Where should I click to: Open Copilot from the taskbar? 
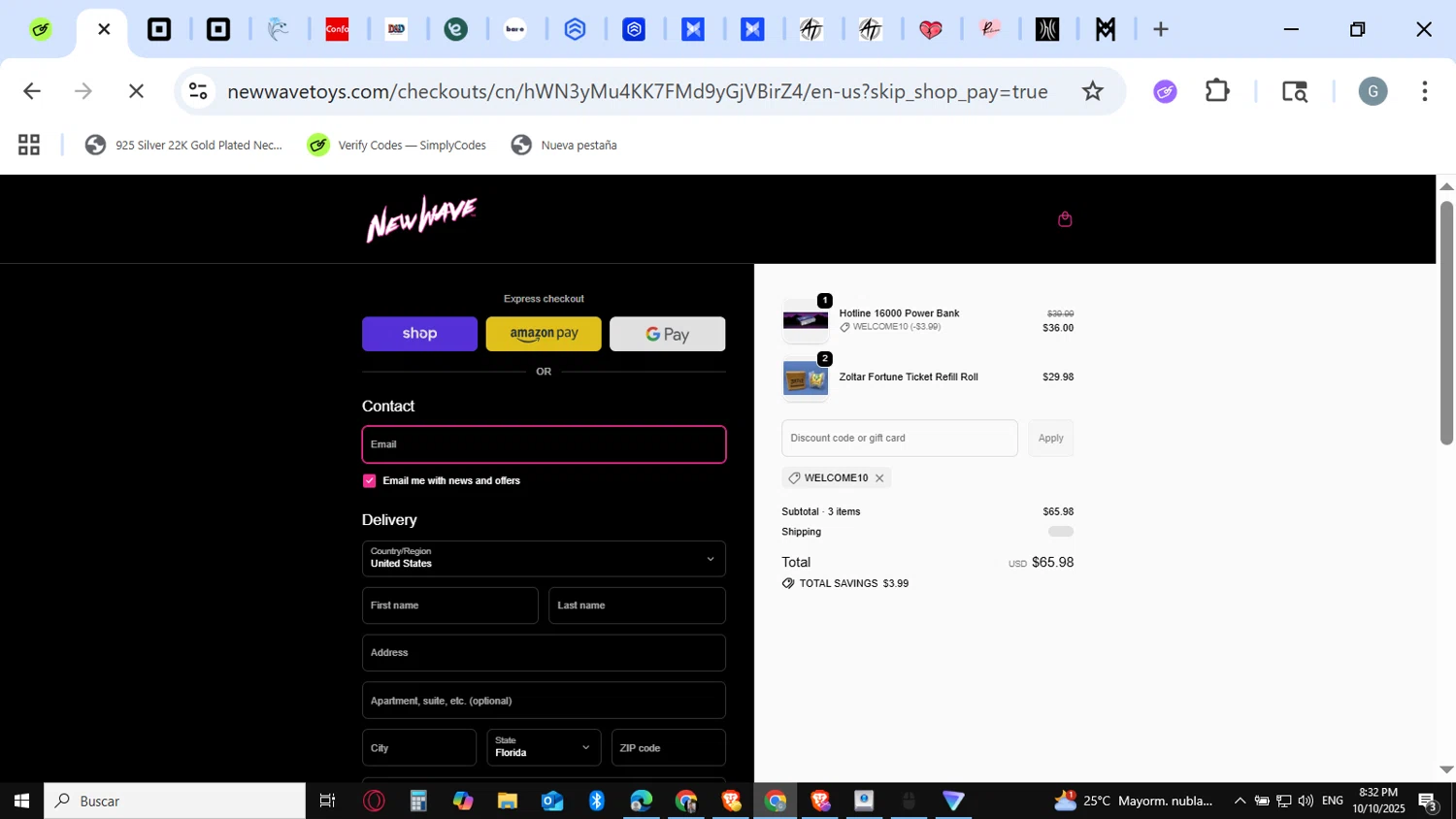coord(463,801)
